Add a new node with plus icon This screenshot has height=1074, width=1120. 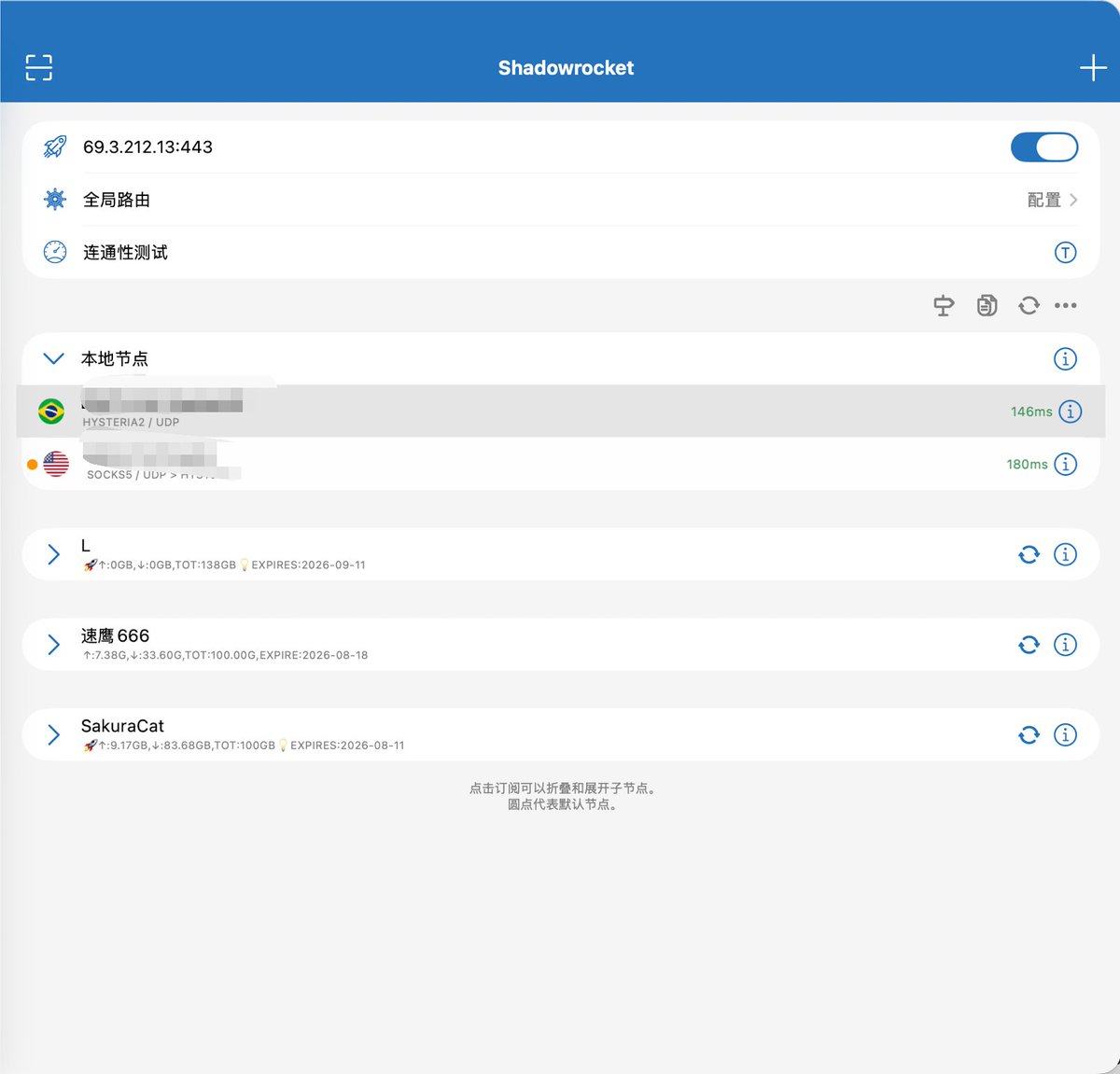point(1093,67)
